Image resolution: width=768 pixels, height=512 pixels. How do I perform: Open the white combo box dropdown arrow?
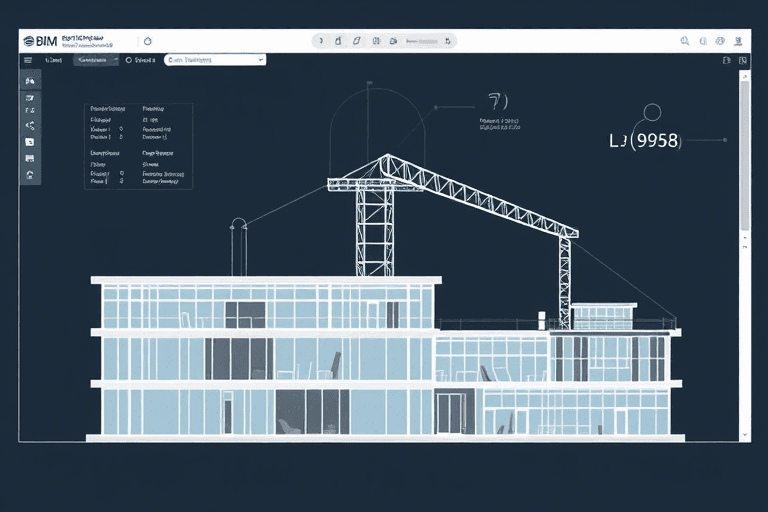point(261,60)
